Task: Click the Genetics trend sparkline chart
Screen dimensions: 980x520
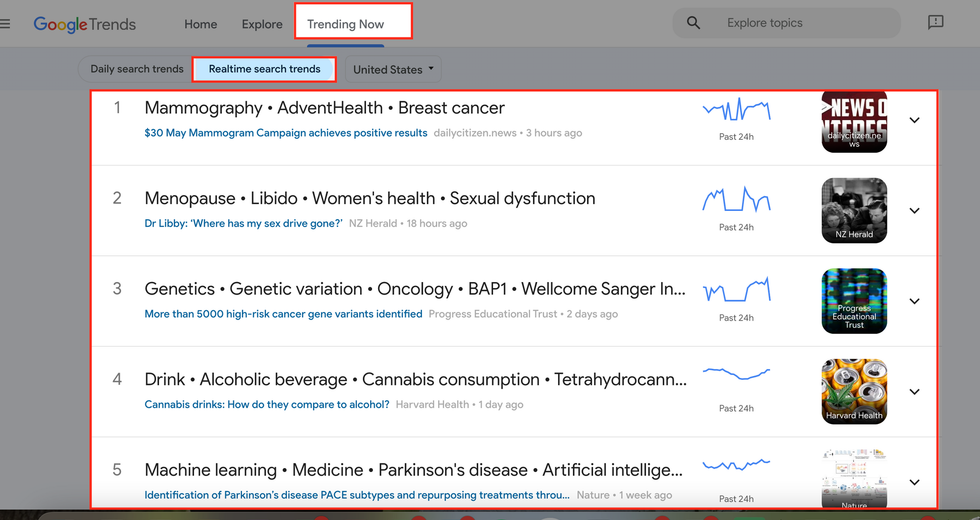Action: point(736,291)
